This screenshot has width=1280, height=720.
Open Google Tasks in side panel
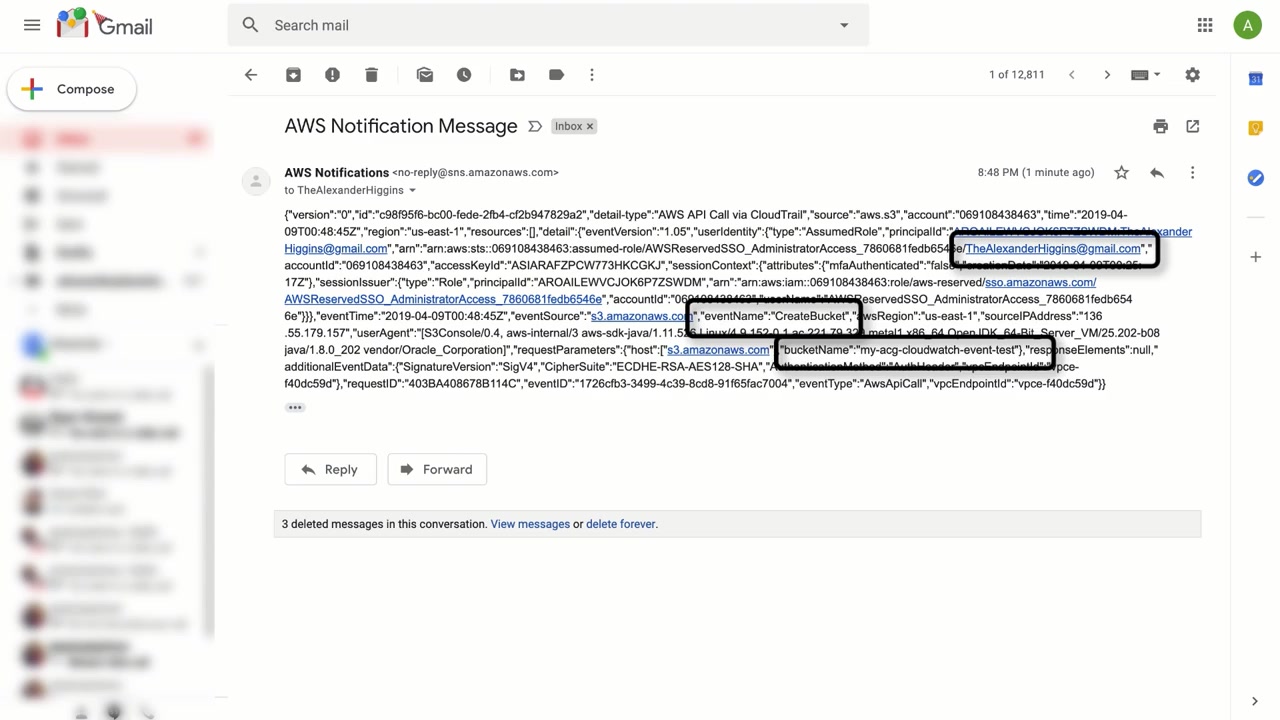pos(1255,177)
